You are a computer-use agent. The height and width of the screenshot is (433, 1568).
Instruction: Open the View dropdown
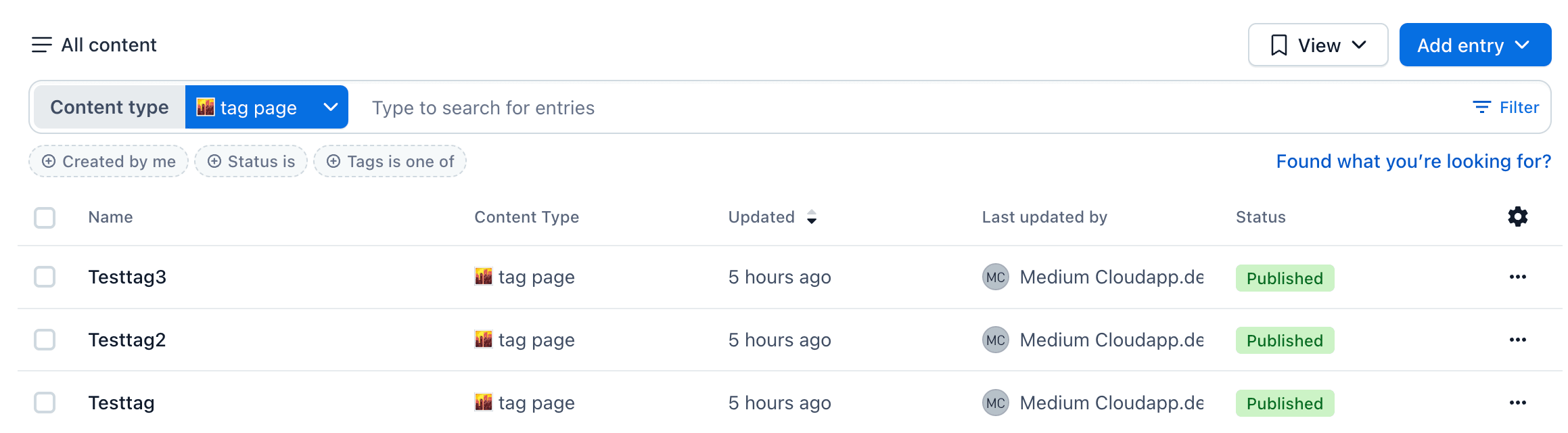pos(1318,45)
